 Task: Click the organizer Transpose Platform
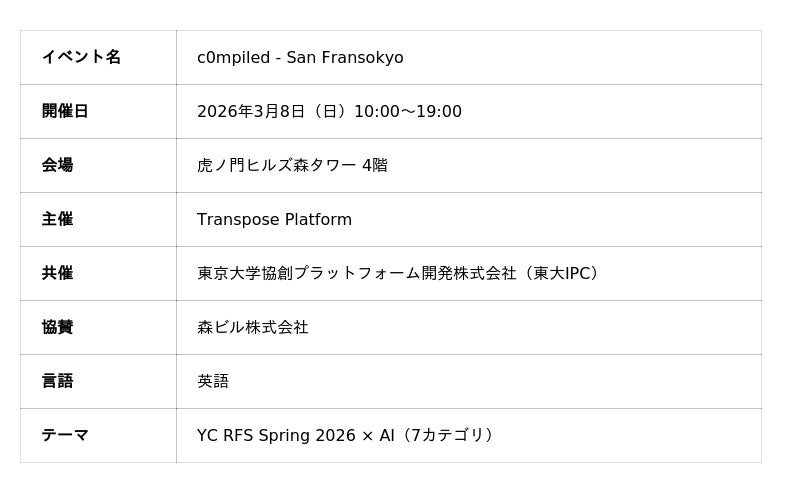point(274,220)
